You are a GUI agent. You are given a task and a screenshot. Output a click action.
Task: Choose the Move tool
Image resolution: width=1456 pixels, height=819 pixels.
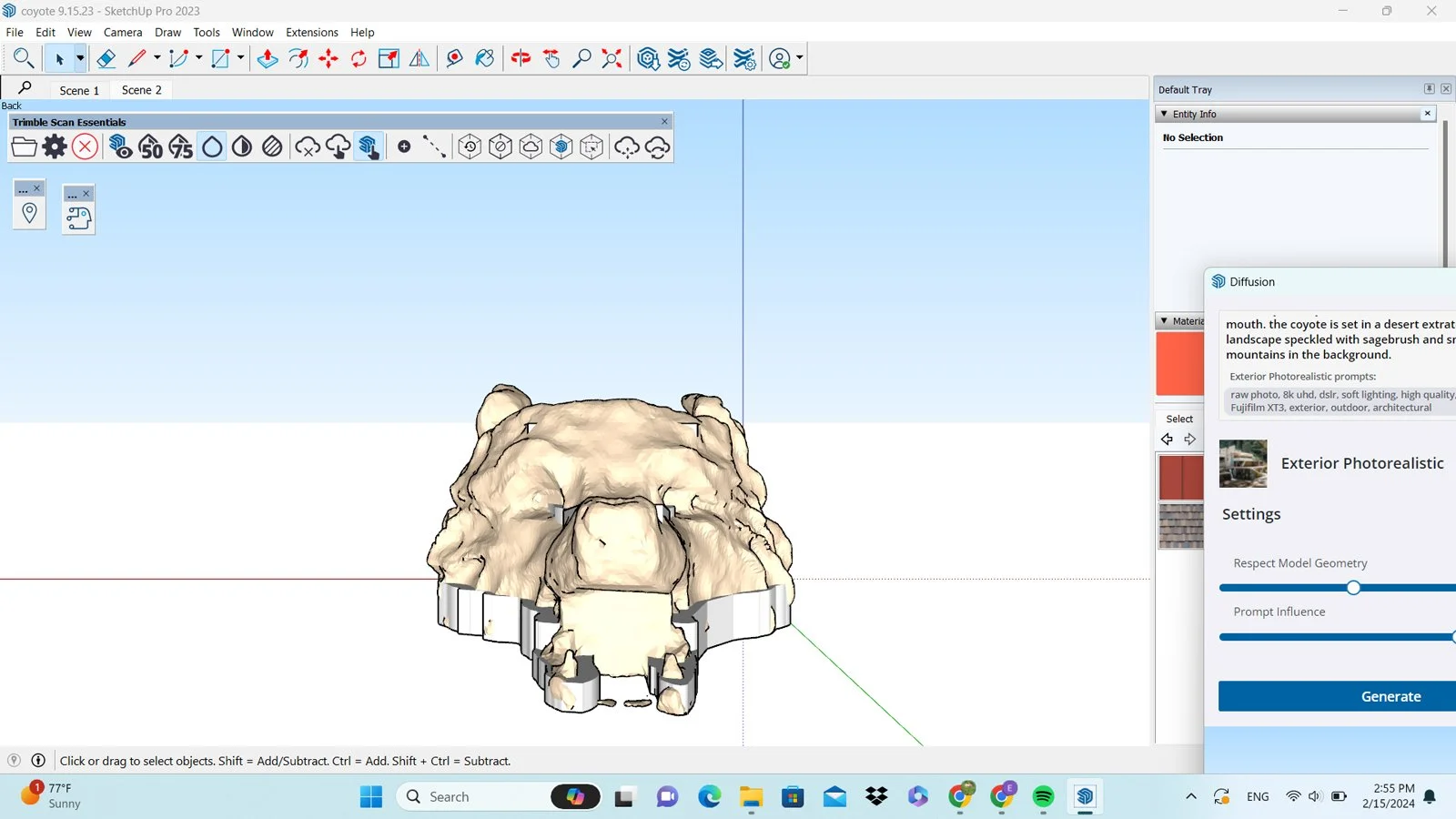(x=329, y=59)
